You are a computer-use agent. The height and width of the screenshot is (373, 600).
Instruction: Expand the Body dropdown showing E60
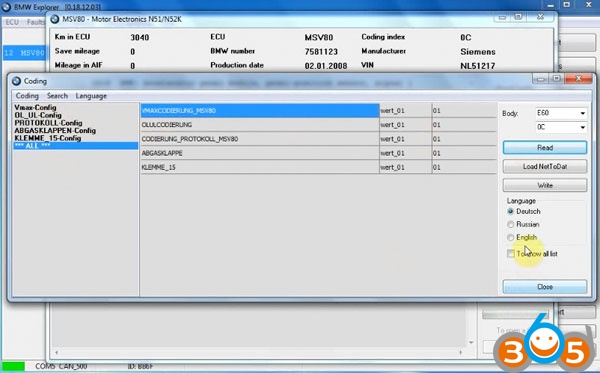click(x=582, y=113)
